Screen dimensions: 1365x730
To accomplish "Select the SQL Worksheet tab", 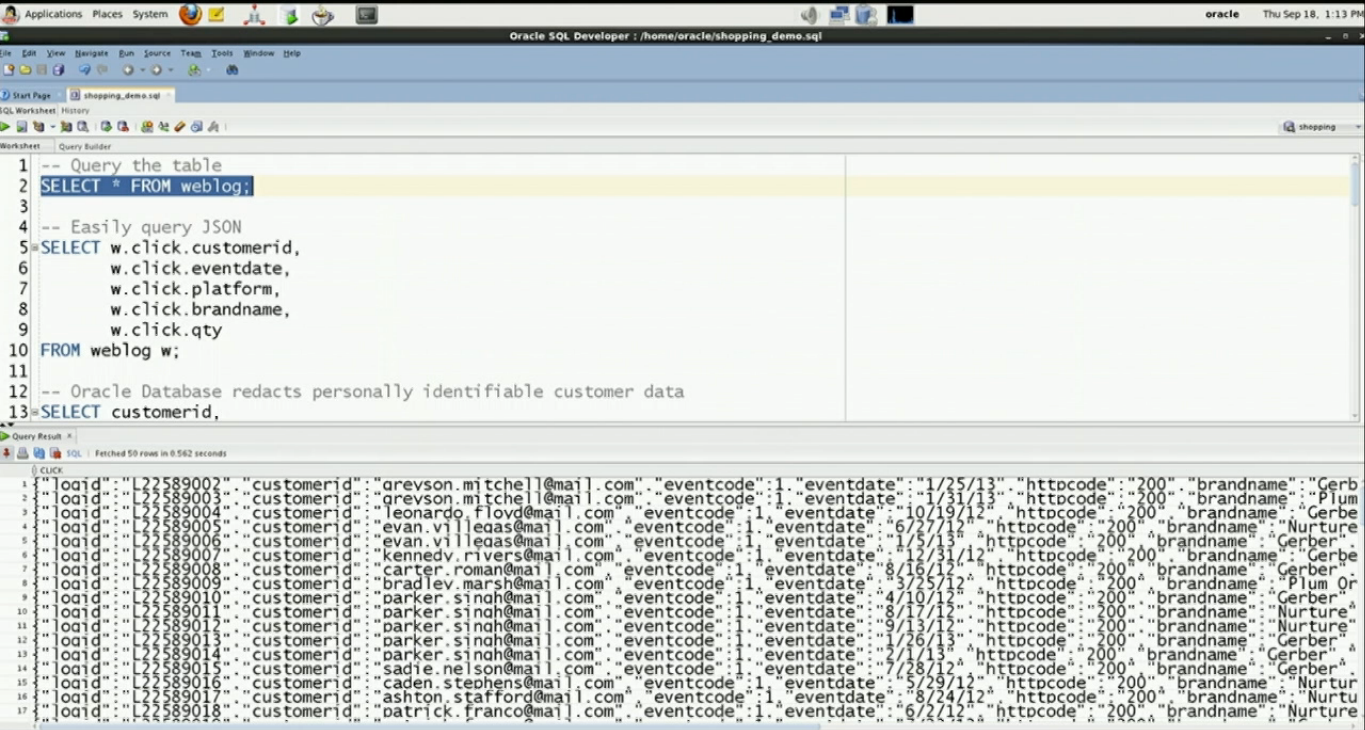I will 27,111.
